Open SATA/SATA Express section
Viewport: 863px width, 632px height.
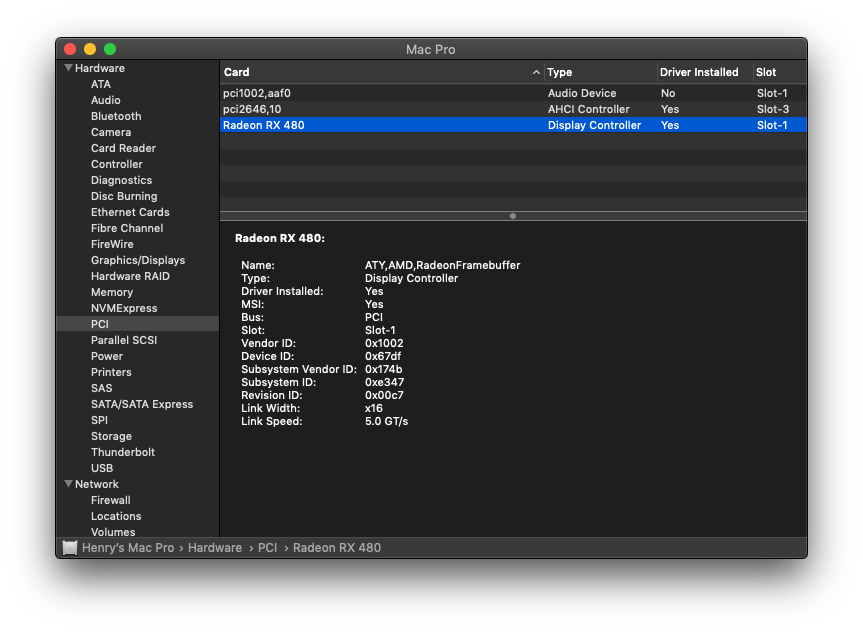coord(142,404)
